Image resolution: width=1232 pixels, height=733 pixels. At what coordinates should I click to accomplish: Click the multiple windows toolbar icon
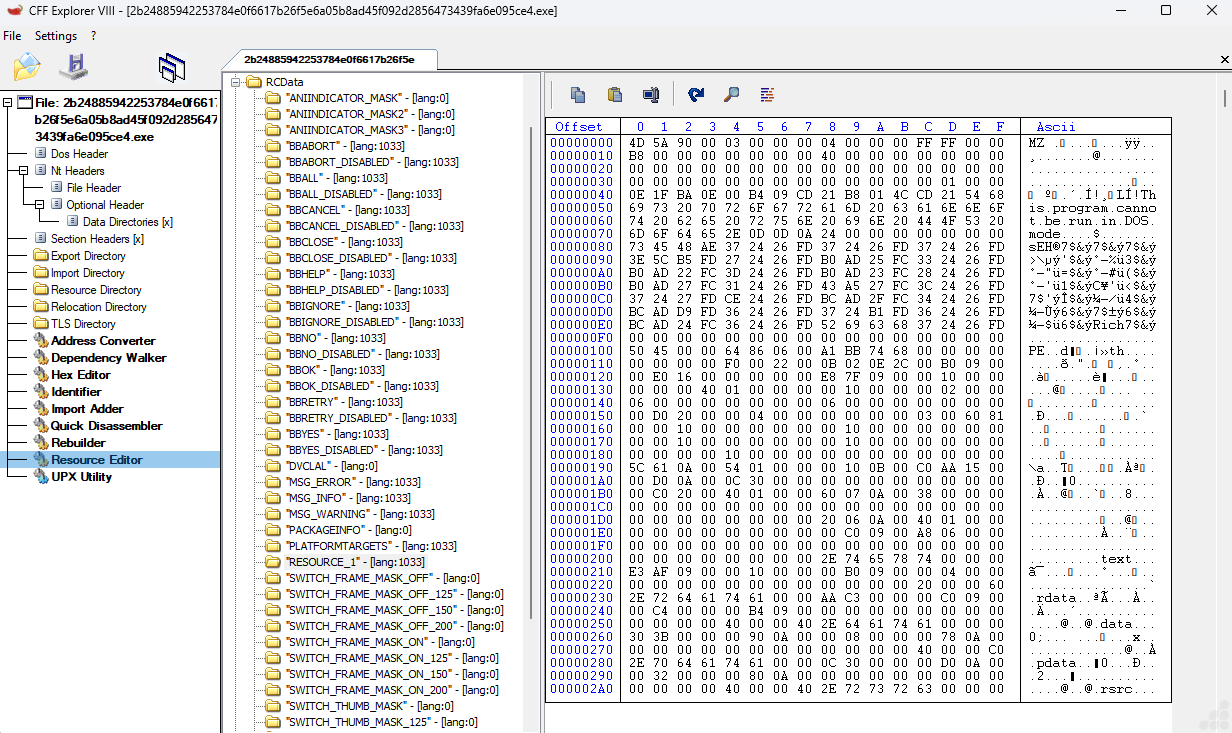tap(172, 68)
